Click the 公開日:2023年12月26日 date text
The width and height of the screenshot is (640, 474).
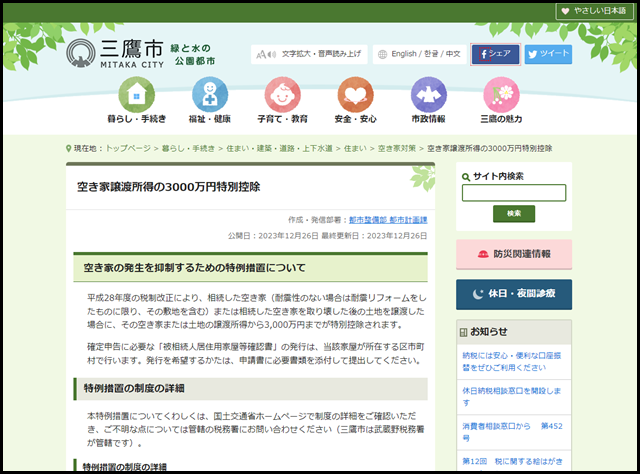point(273,236)
